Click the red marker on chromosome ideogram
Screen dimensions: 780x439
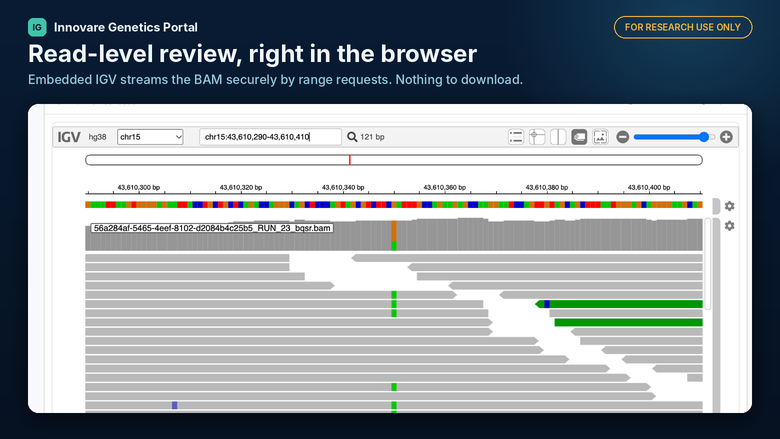(350, 160)
